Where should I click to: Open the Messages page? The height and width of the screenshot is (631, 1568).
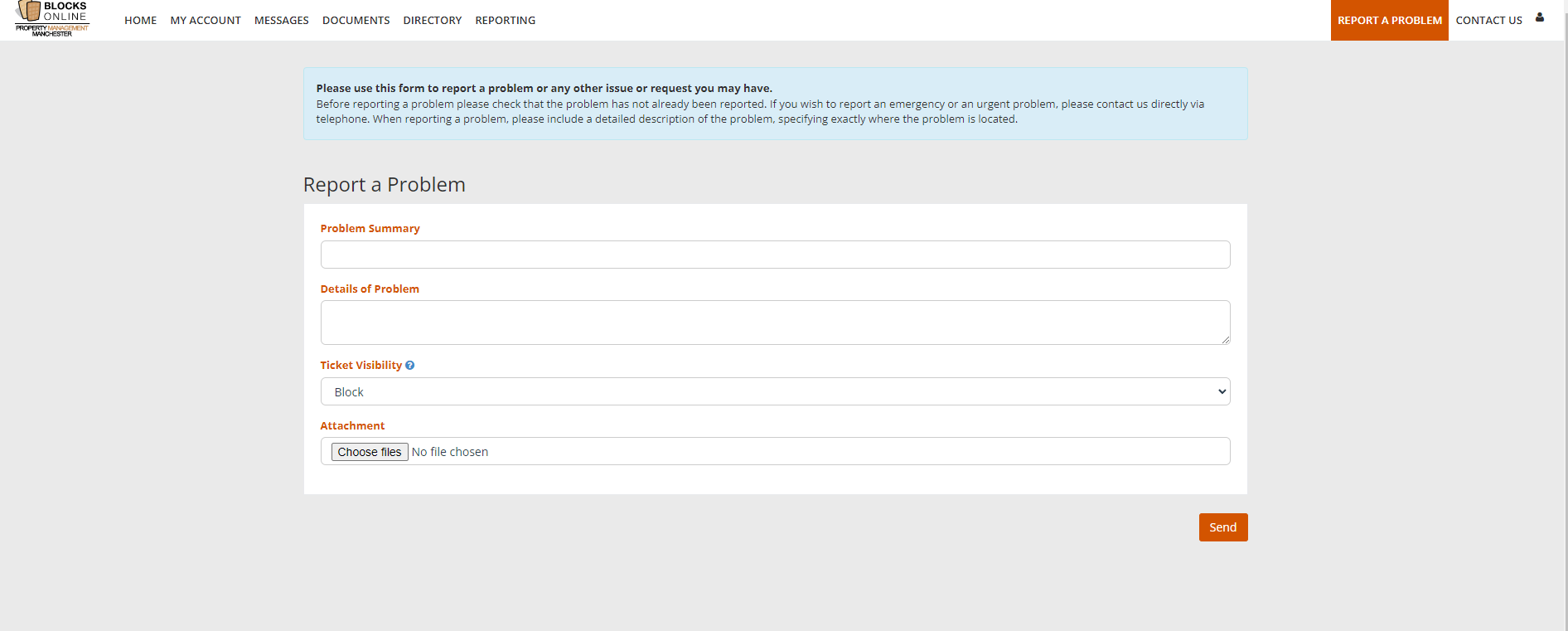(x=281, y=20)
